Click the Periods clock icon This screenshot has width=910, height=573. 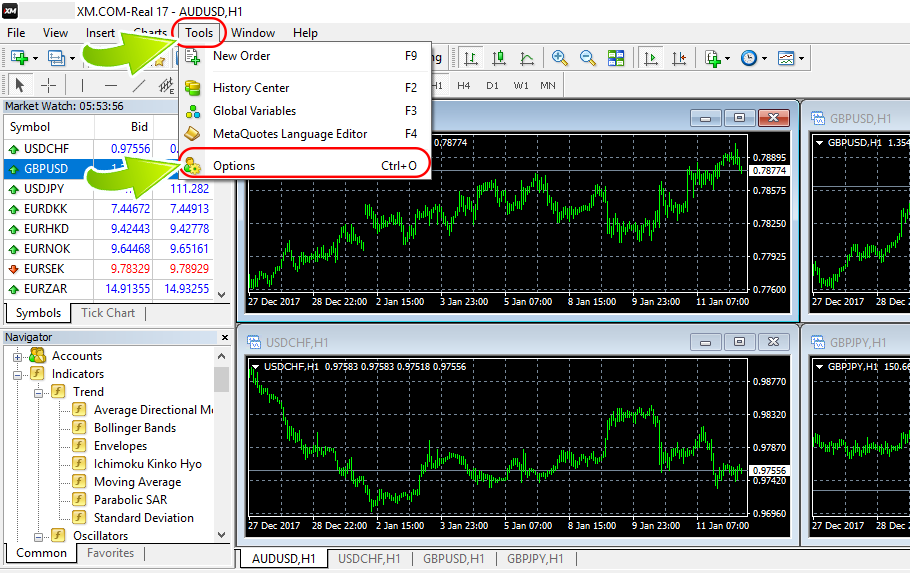(x=749, y=58)
